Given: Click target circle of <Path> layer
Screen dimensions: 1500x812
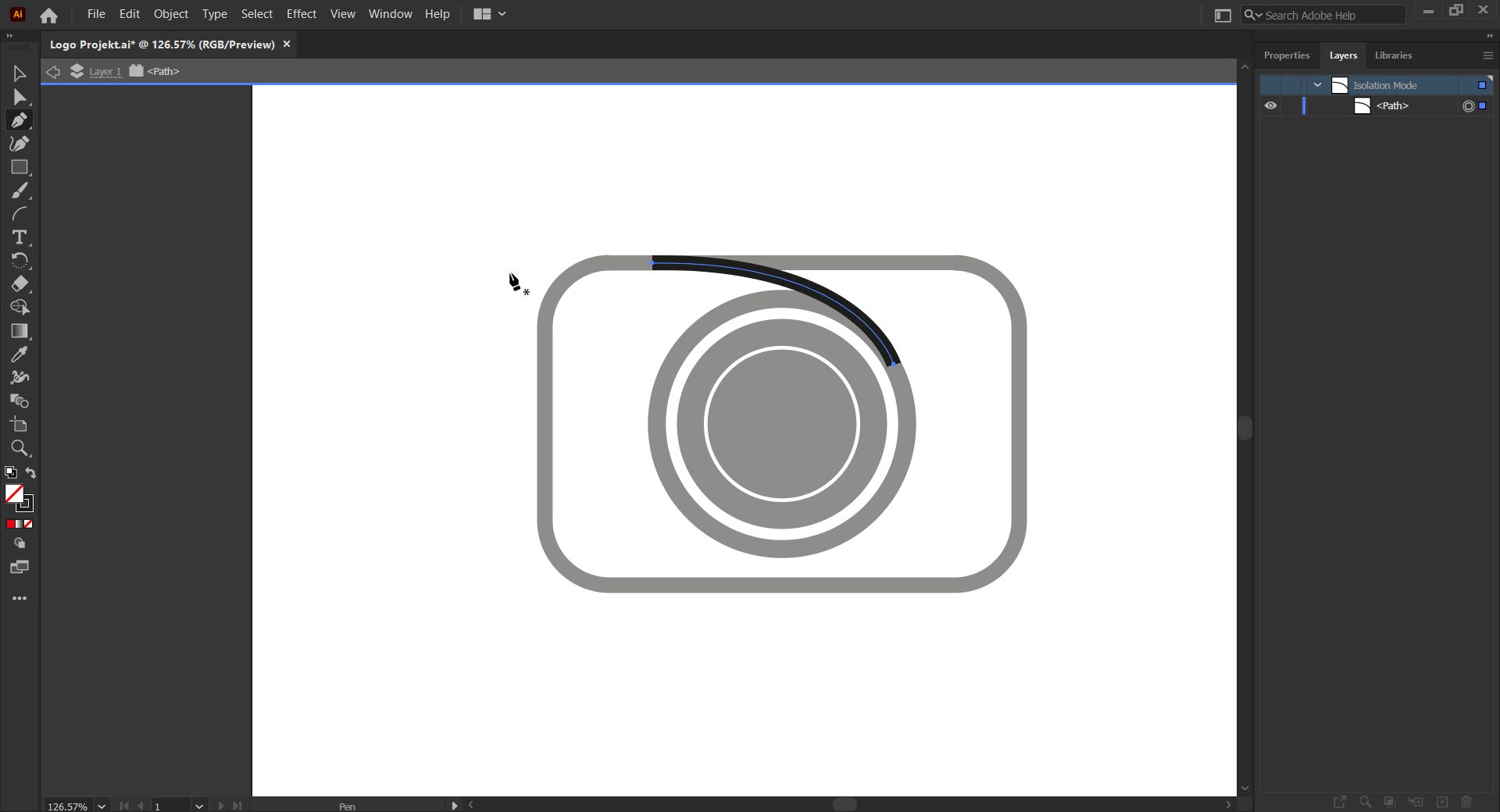Looking at the screenshot, I should point(1468,106).
